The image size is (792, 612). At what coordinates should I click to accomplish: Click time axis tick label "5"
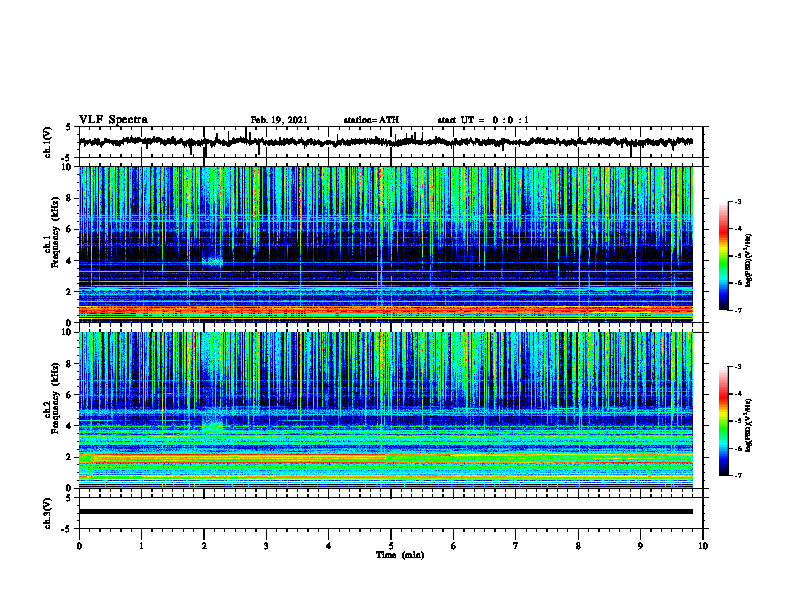[391, 546]
